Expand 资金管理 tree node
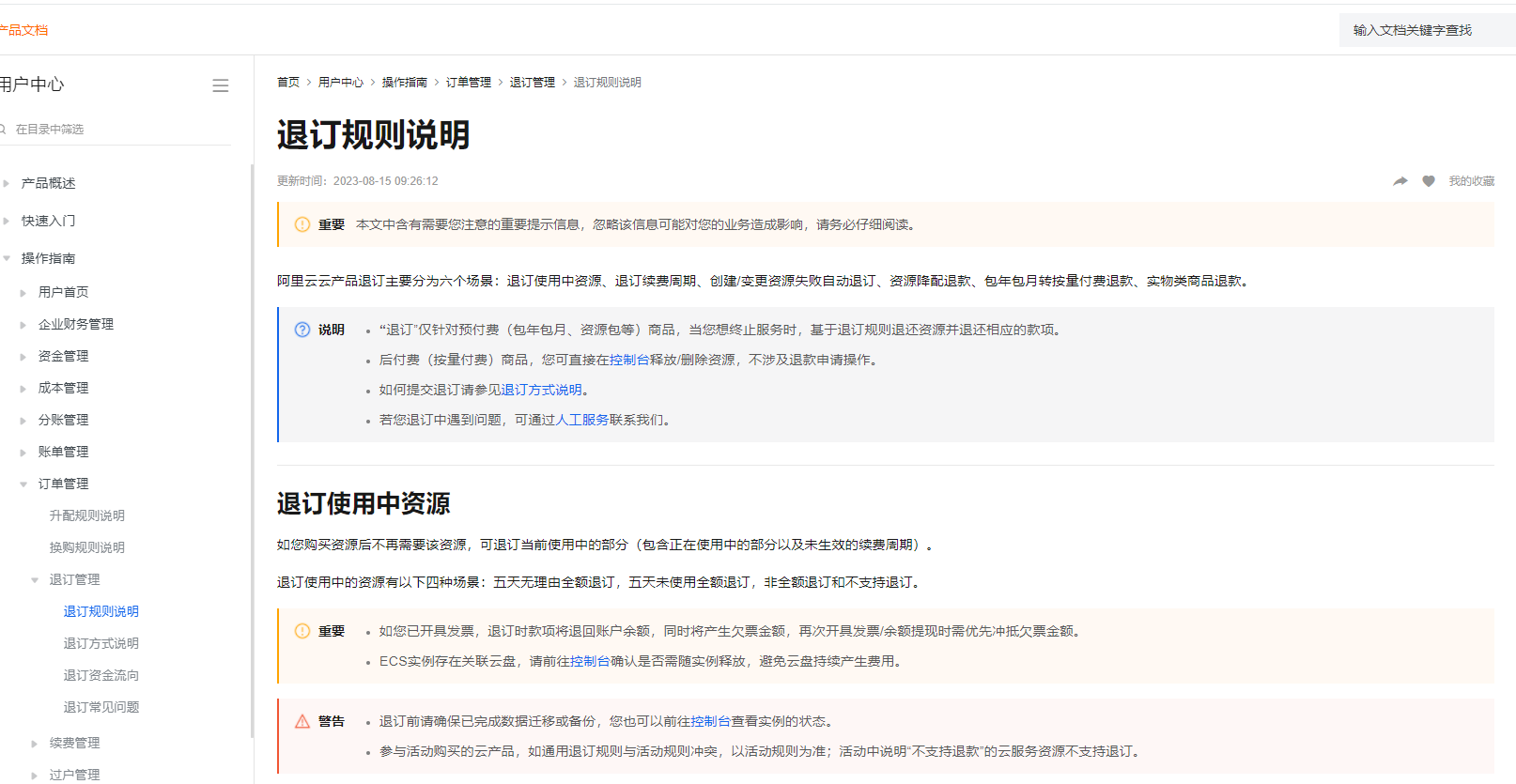This screenshot has width=1516, height=784. coord(23,356)
